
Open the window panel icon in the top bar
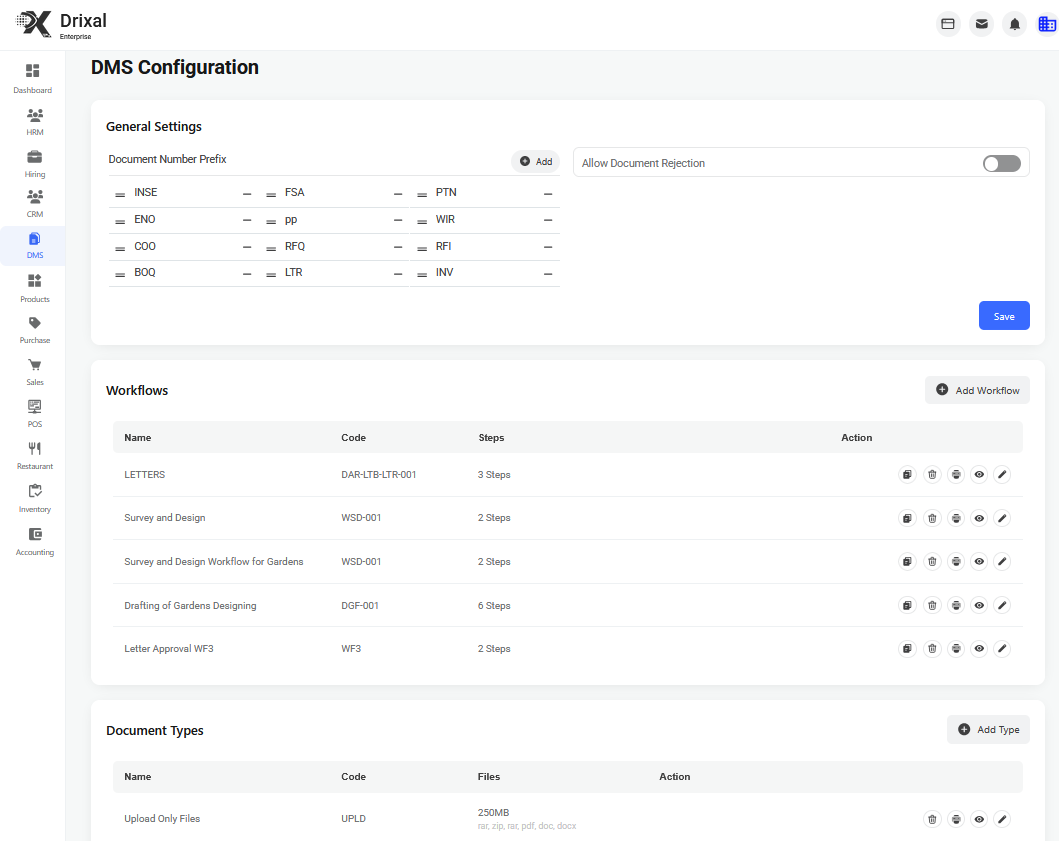point(947,23)
